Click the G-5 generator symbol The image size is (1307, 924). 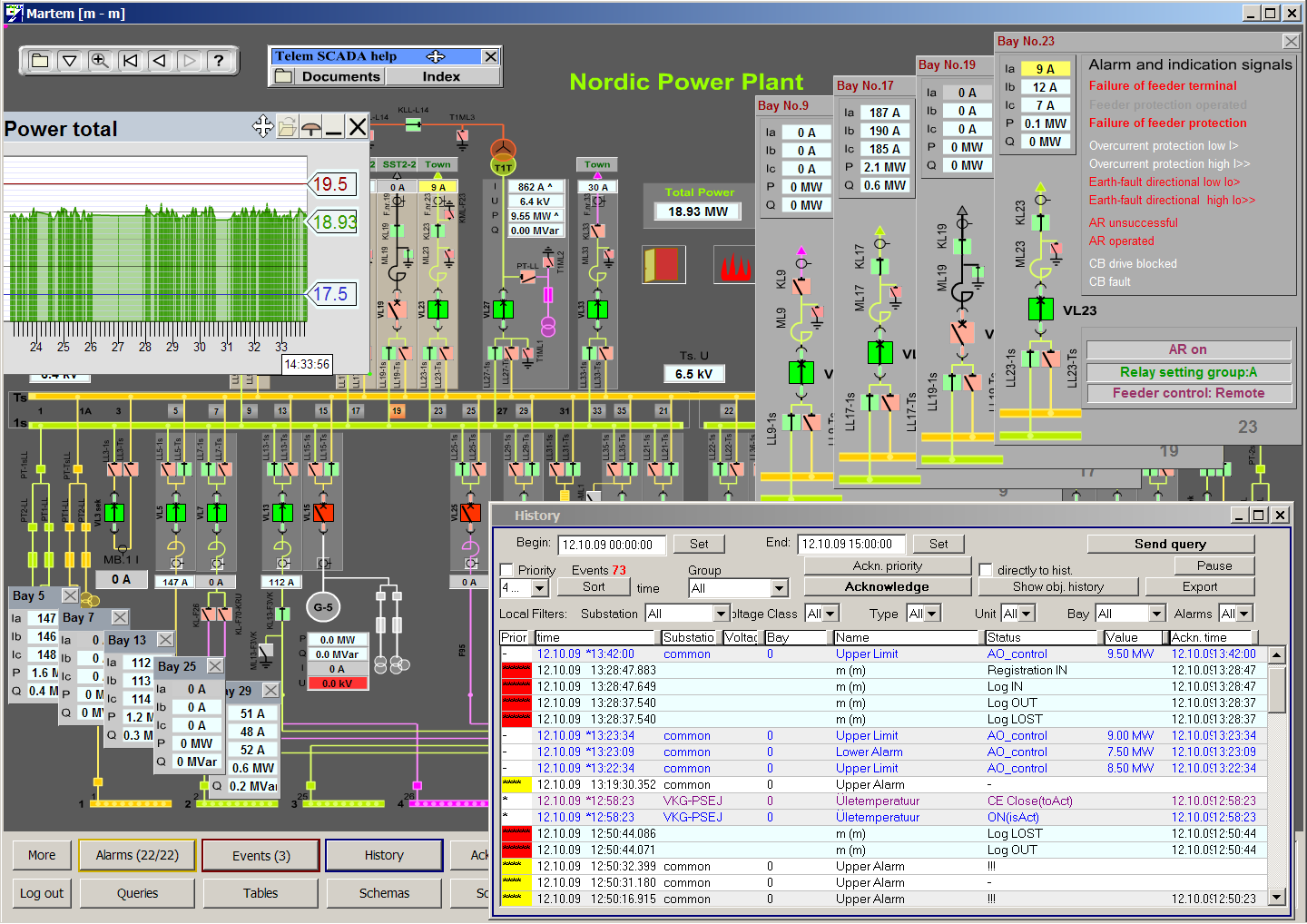coord(323,607)
